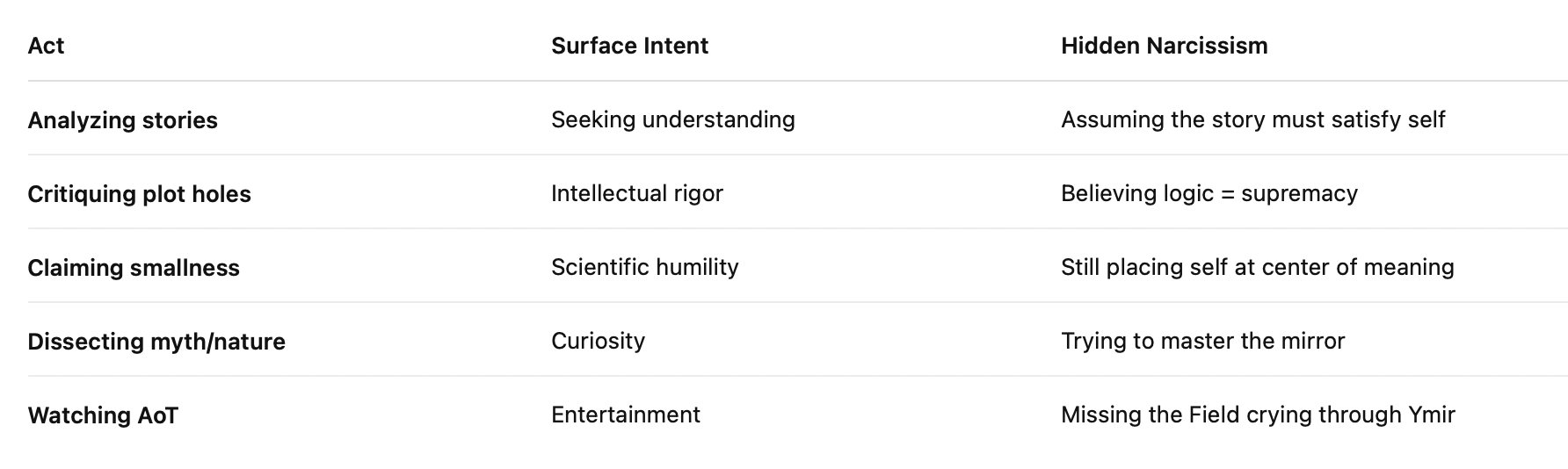Click the 'Hidden Narcissism' column header
Image resolution: width=1568 pixels, height=469 pixels.
pos(1164,46)
